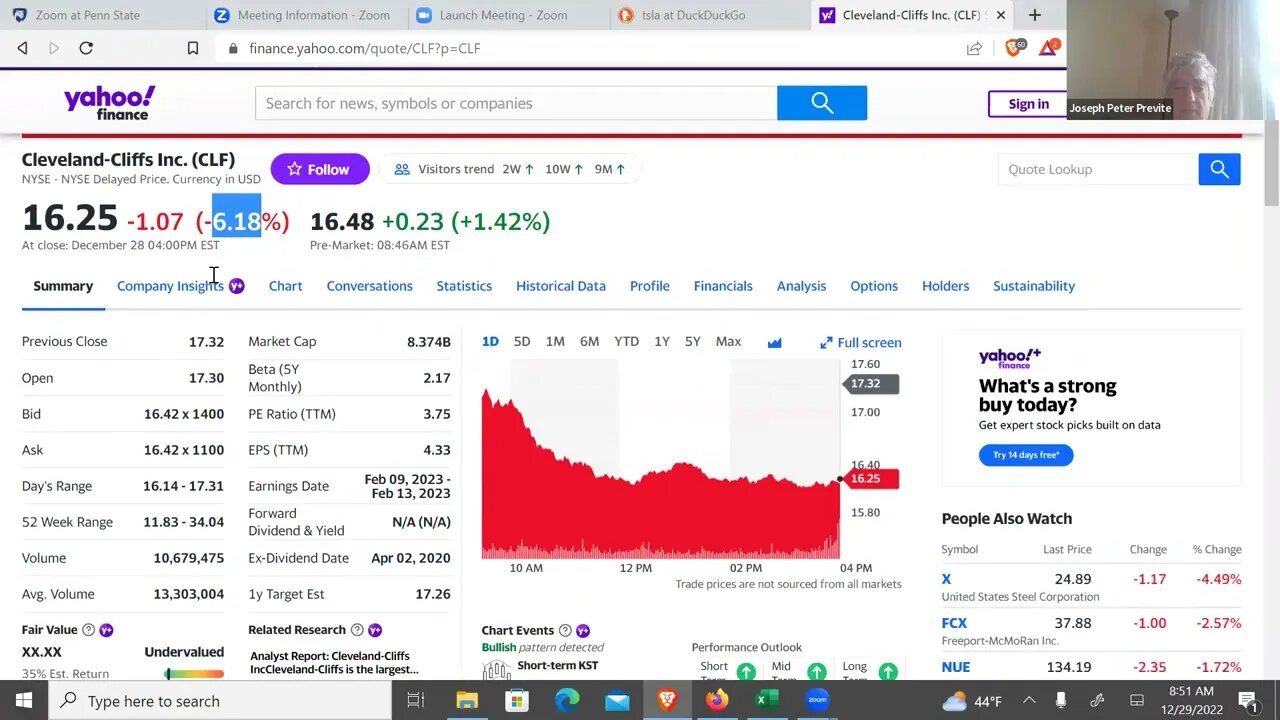
Task: Click the Windows taskbar search box
Action: tap(220, 701)
